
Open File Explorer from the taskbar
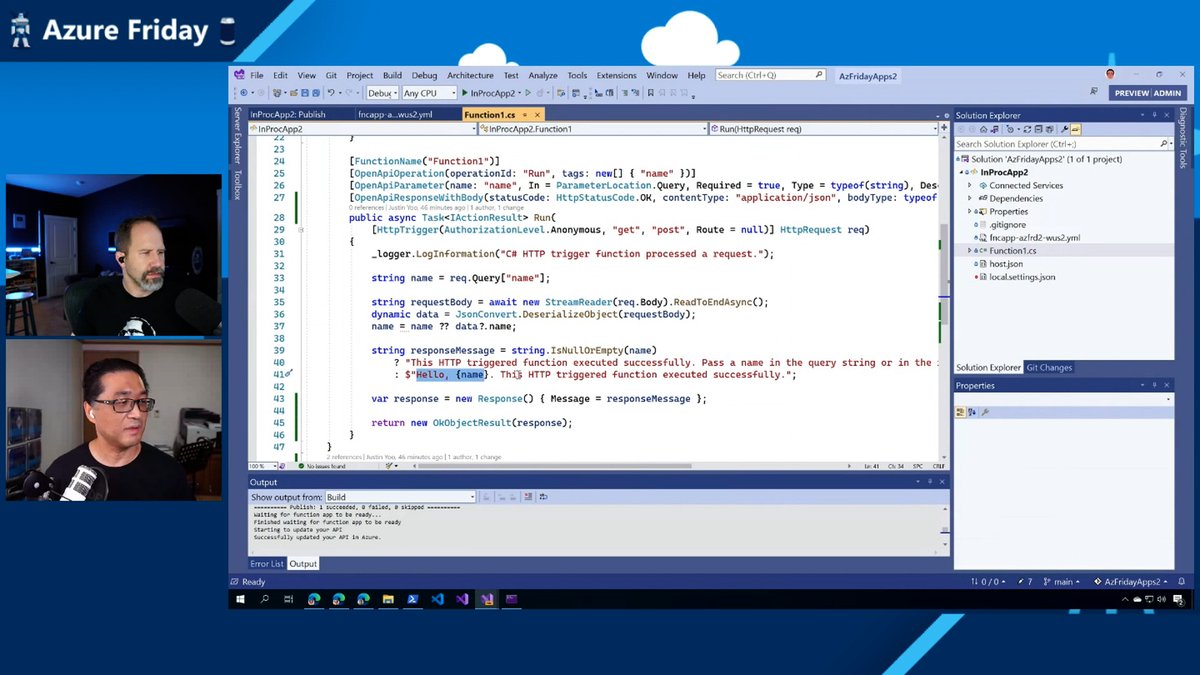[x=388, y=599]
